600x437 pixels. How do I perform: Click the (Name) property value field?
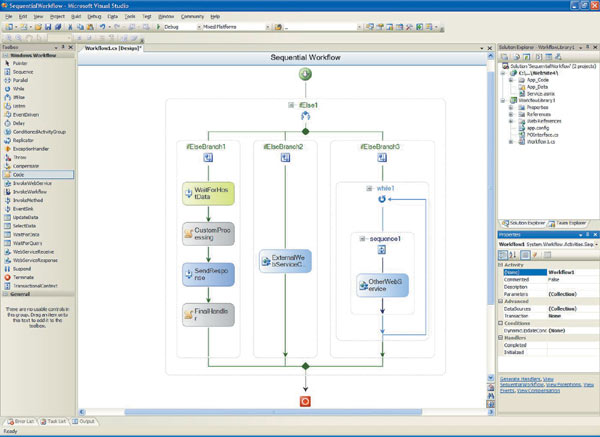coord(573,272)
